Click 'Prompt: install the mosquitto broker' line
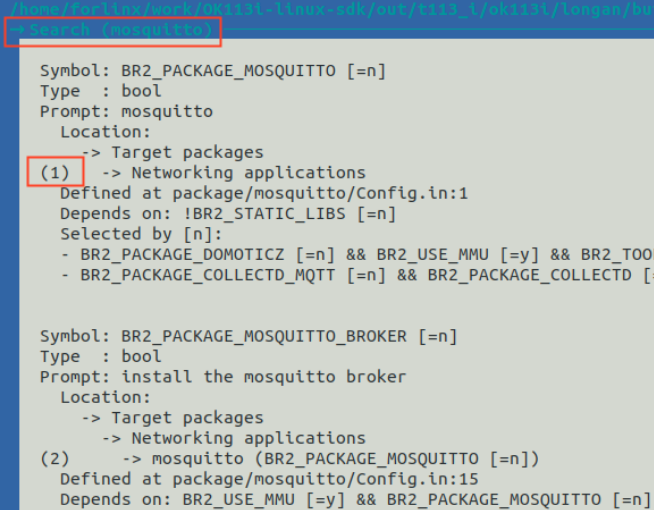The image size is (654, 510). (223, 377)
